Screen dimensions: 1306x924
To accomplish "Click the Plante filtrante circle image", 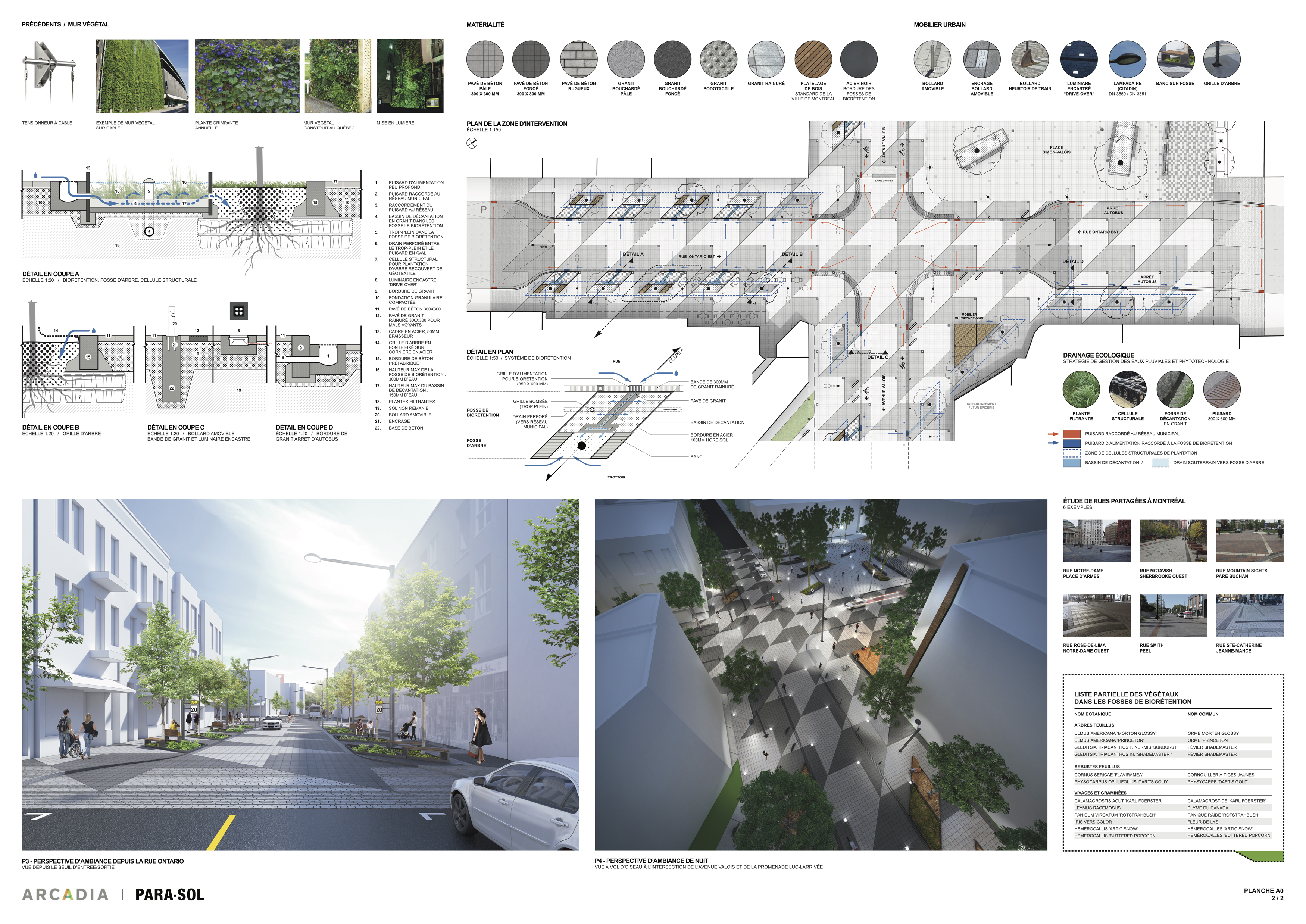I will (x=1081, y=389).
